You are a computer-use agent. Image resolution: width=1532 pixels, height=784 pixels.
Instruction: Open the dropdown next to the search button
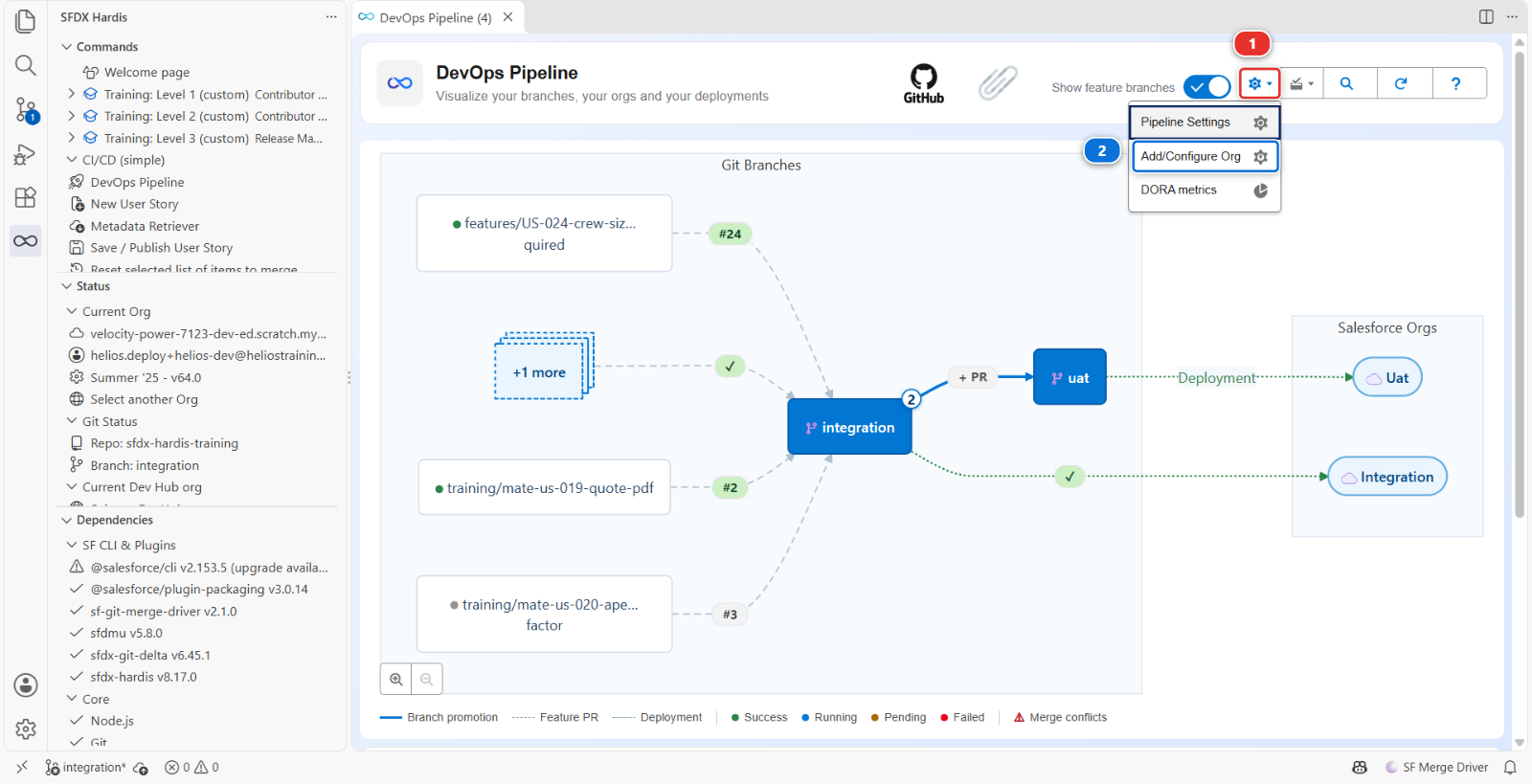1301,83
